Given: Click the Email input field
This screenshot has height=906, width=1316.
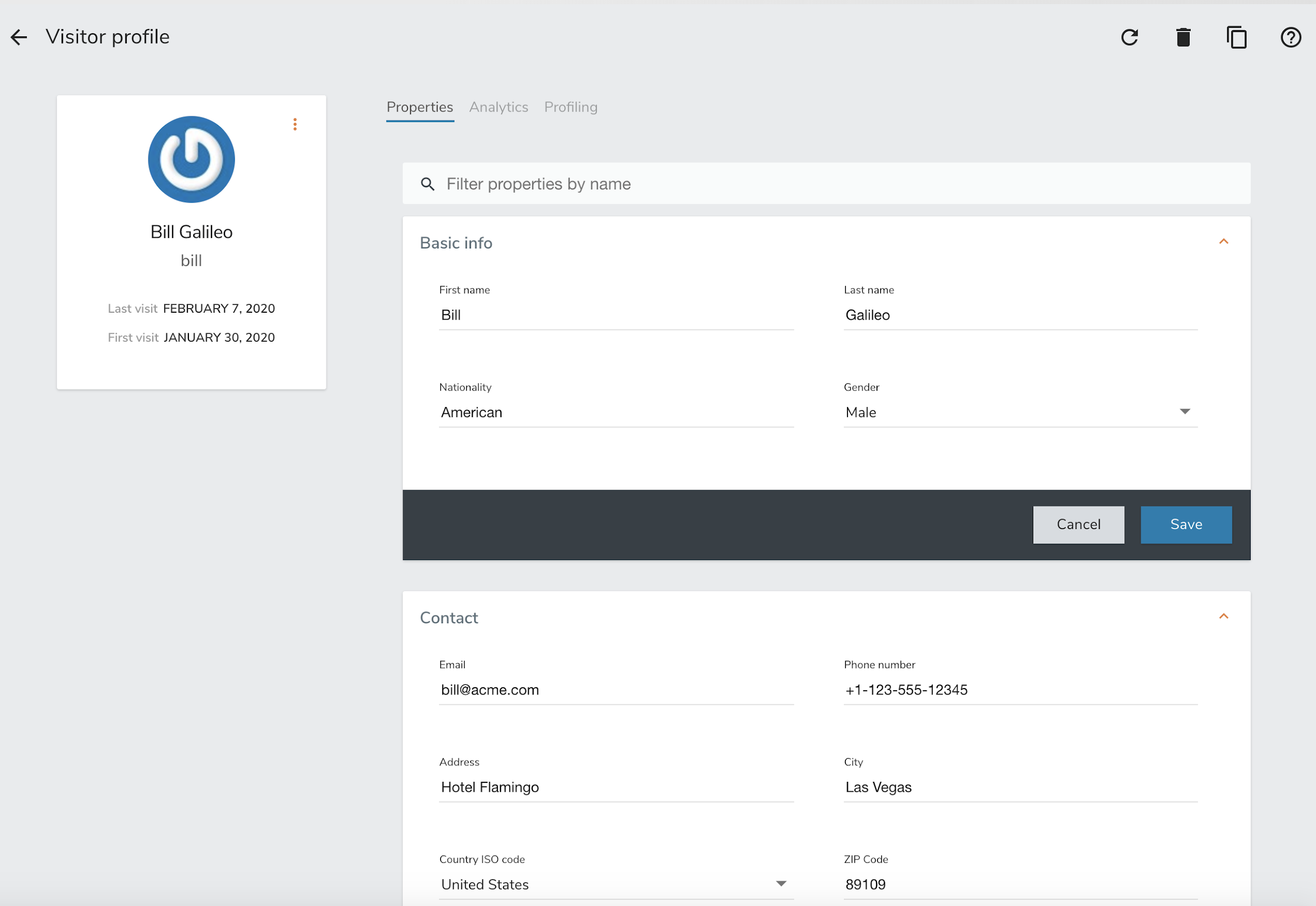Looking at the screenshot, I should (x=616, y=690).
